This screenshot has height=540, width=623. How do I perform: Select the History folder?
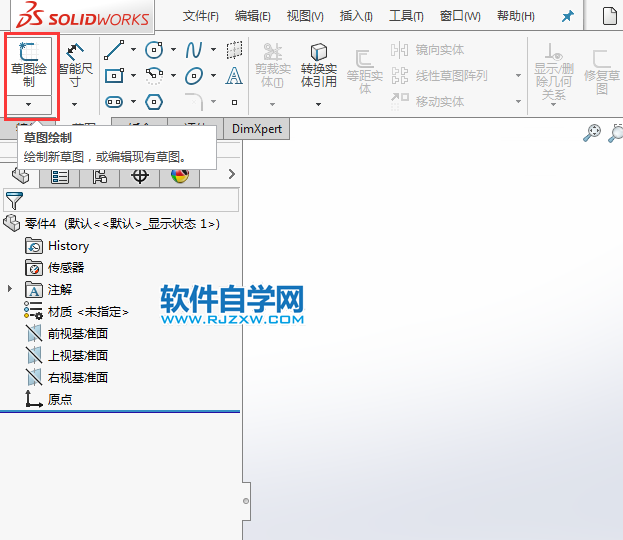click(x=57, y=246)
